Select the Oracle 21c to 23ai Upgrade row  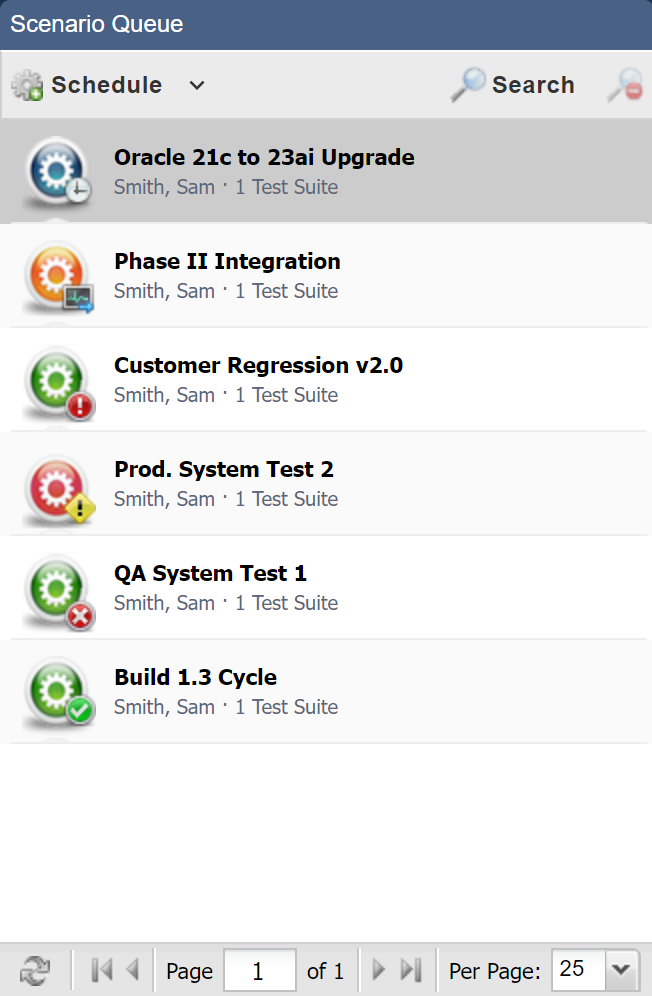400,172
